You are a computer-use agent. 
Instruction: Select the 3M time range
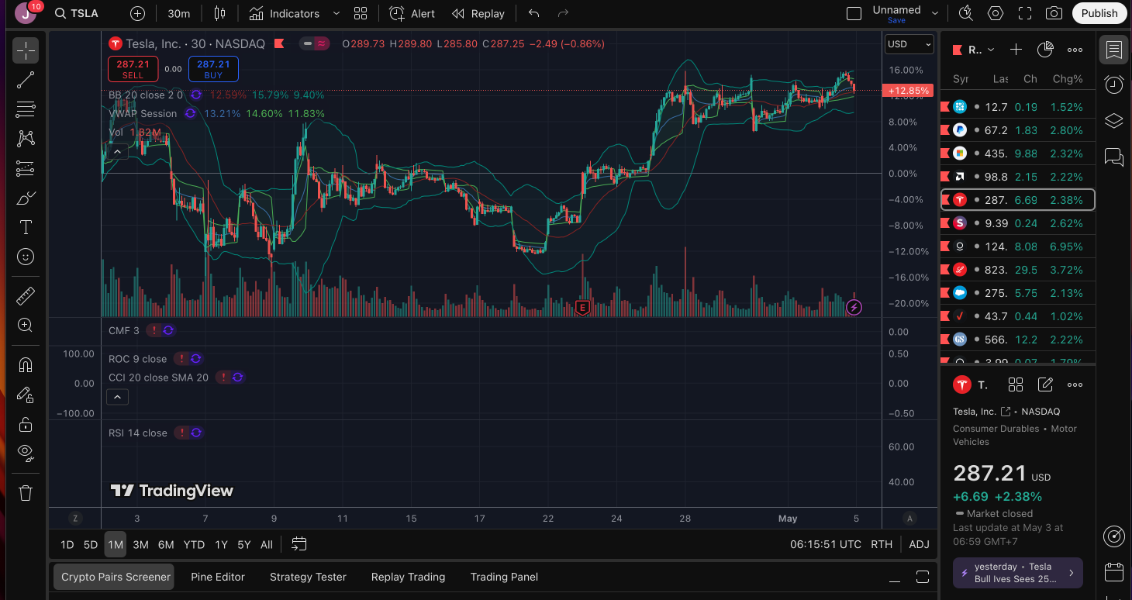click(x=141, y=544)
